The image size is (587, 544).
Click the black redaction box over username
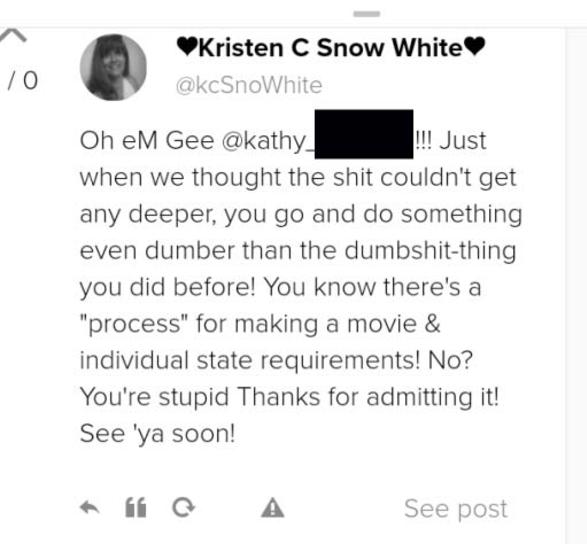pyautogui.click(x=364, y=134)
